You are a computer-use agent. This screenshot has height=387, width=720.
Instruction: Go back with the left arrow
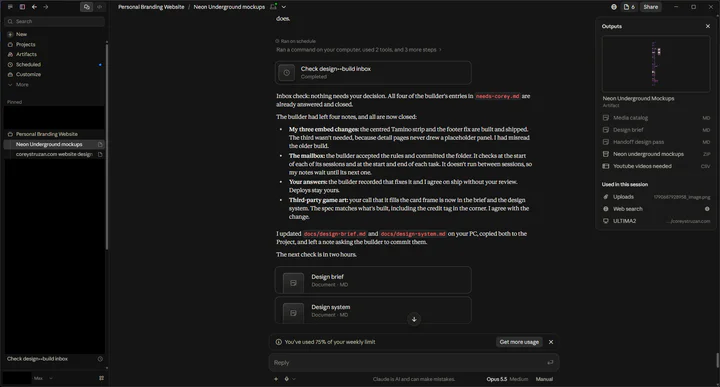34,7
